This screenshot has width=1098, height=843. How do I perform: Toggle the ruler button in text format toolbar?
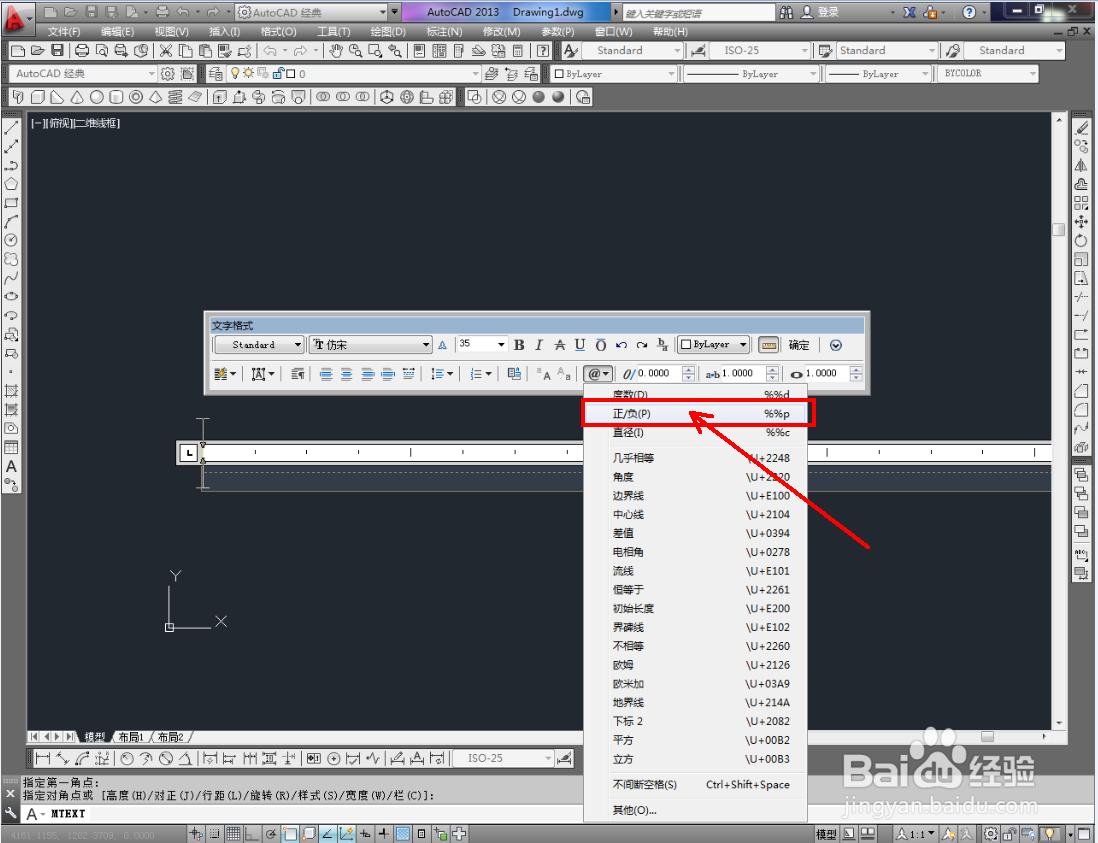coord(768,344)
